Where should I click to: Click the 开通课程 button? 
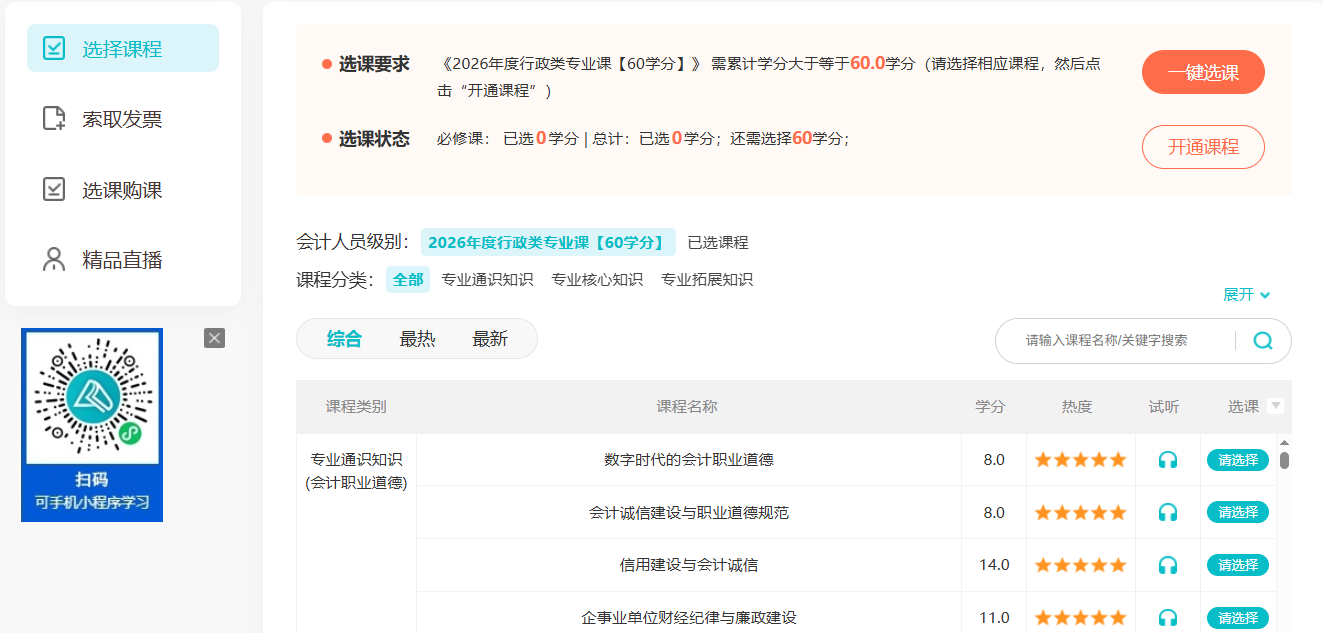pos(1203,147)
